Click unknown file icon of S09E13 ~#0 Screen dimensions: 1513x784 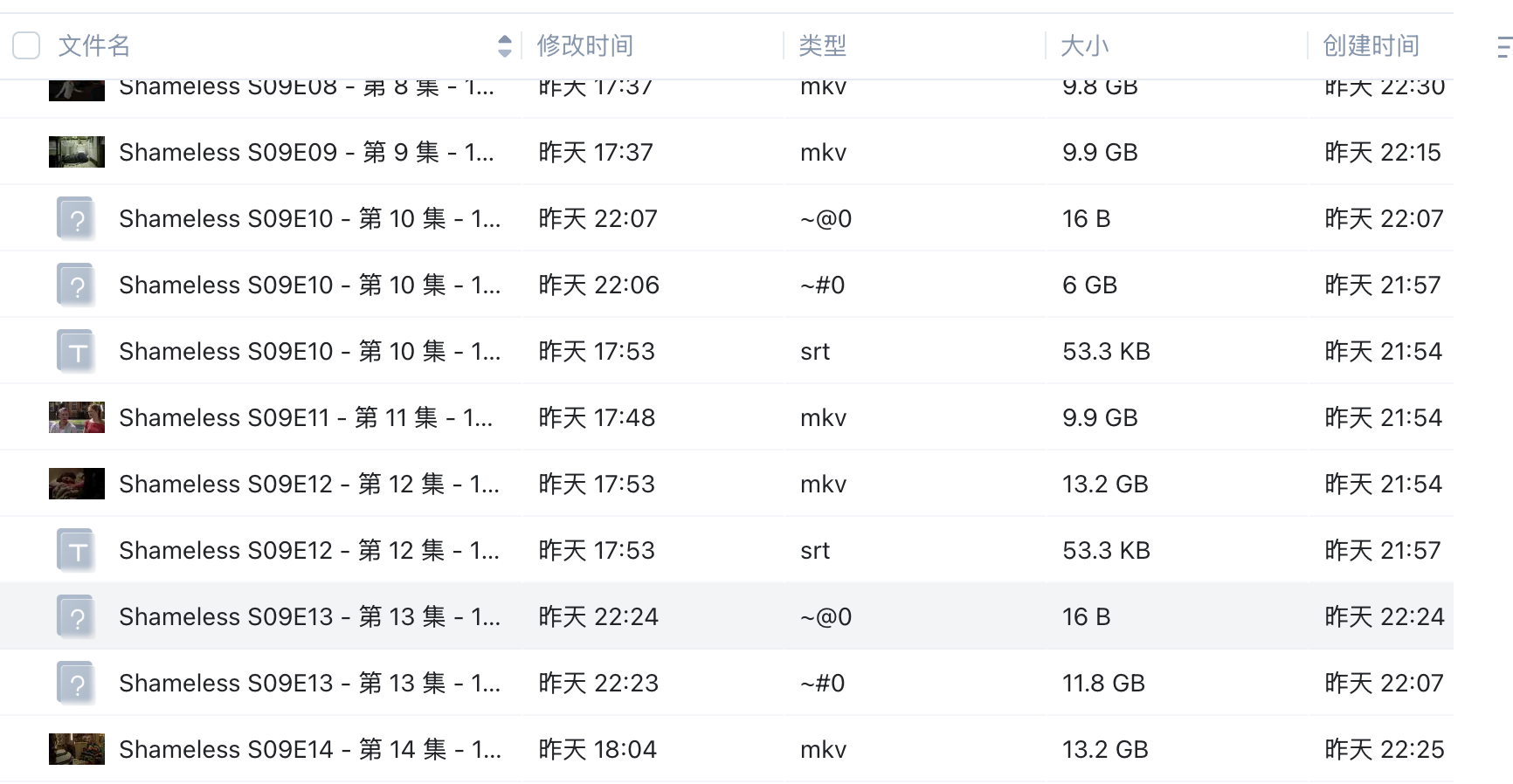pos(77,683)
